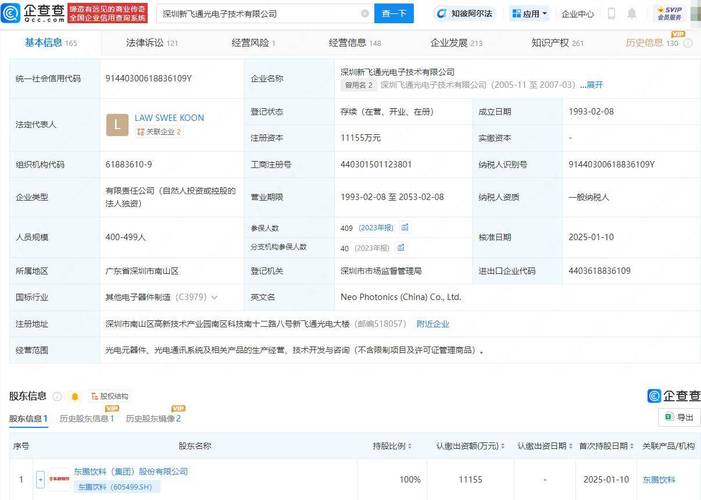Expand shareholder row 1 with plus toggle
Image resolution: width=701 pixels, height=500 pixels.
pos(40,479)
